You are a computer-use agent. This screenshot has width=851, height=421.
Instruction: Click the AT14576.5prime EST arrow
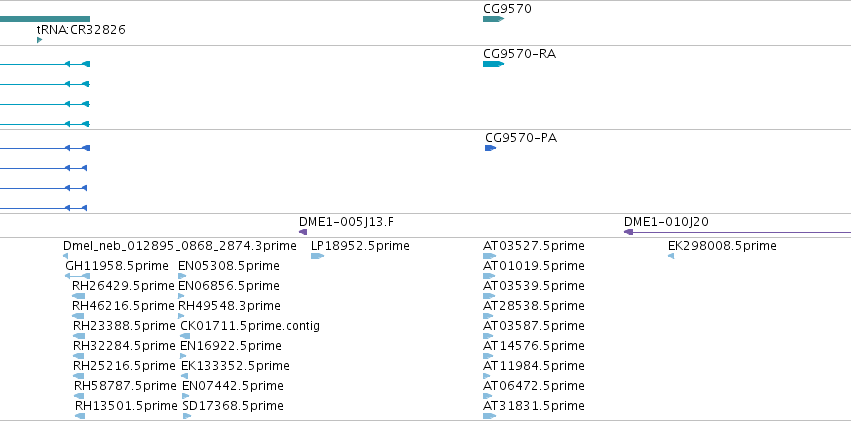(488, 356)
